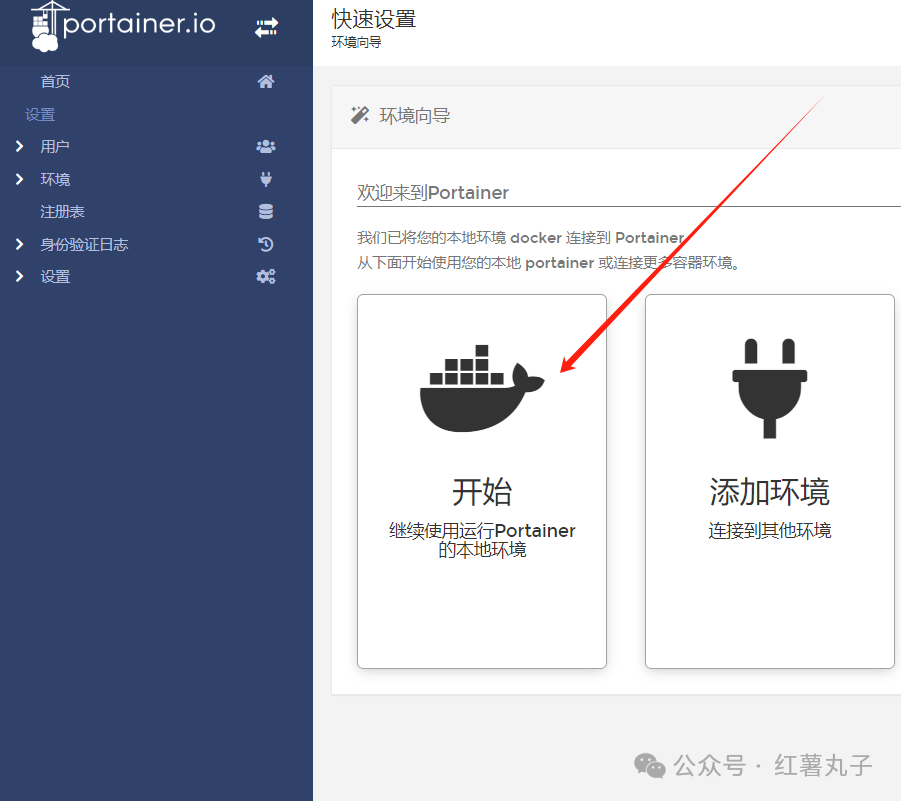Expand the 环境 menu chevron
This screenshot has width=901, height=801.
pyautogui.click(x=20, y=179)
